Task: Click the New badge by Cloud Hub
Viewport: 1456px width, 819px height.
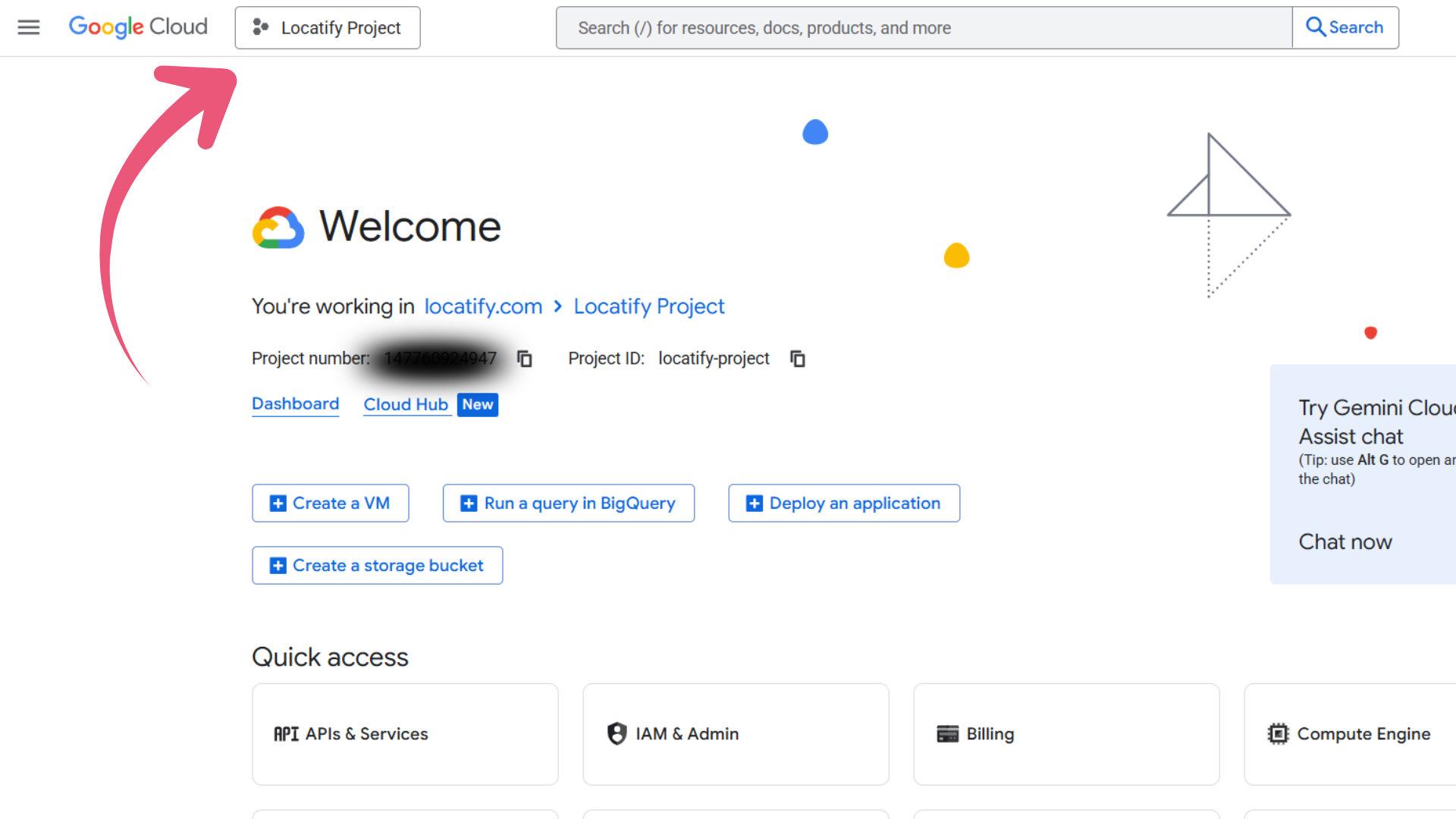Action: tap(478, 405)
